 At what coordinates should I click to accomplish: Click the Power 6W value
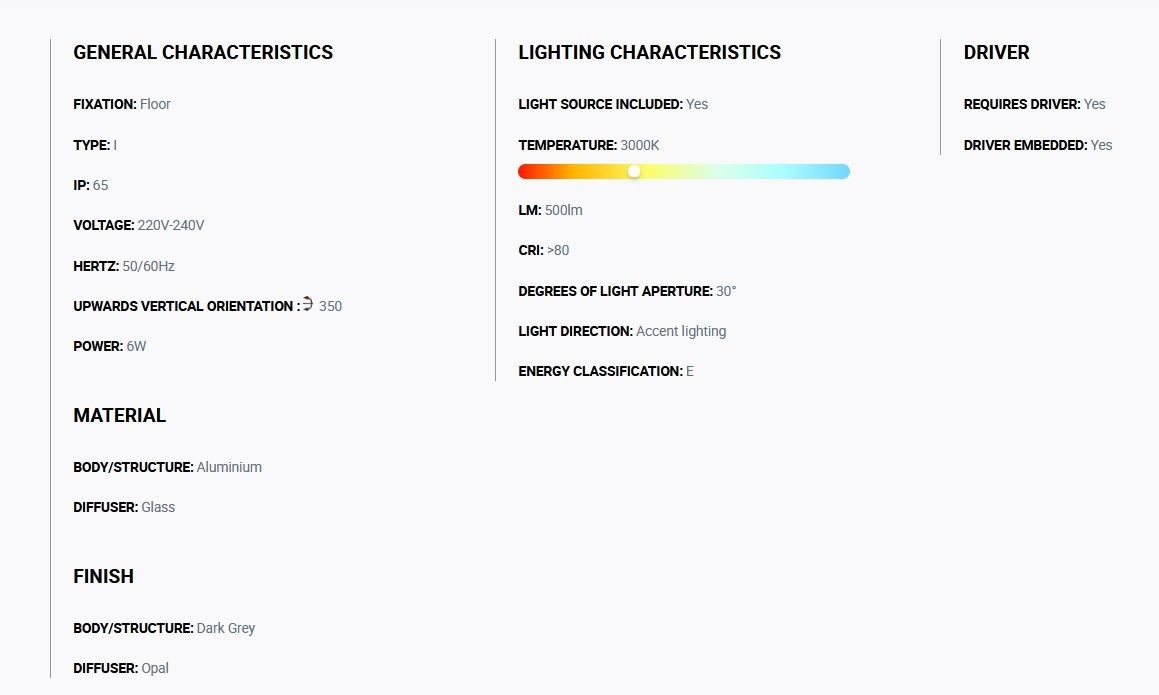pyautogui.click(x=137, y=346)
